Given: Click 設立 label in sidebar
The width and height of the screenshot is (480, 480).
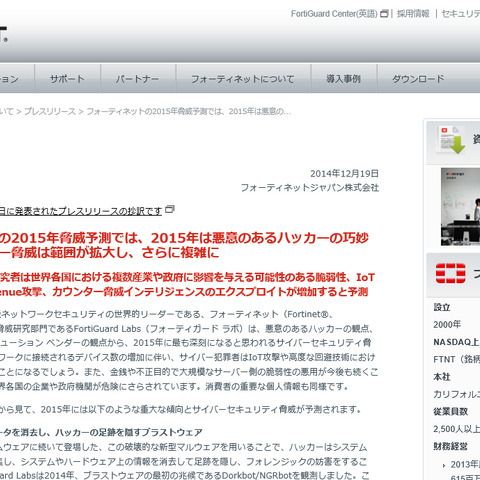Looking at the screenshot, I should (x=442, y=307).
